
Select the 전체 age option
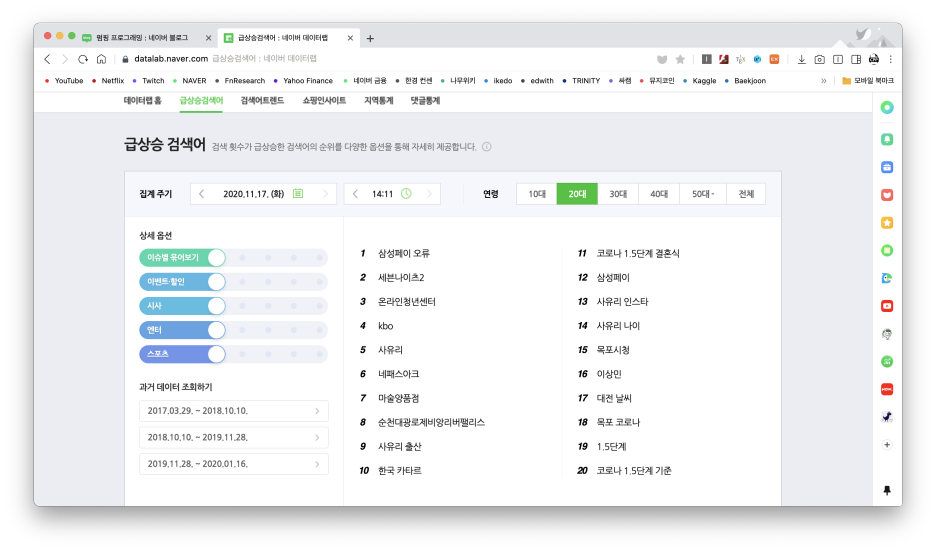746,194
